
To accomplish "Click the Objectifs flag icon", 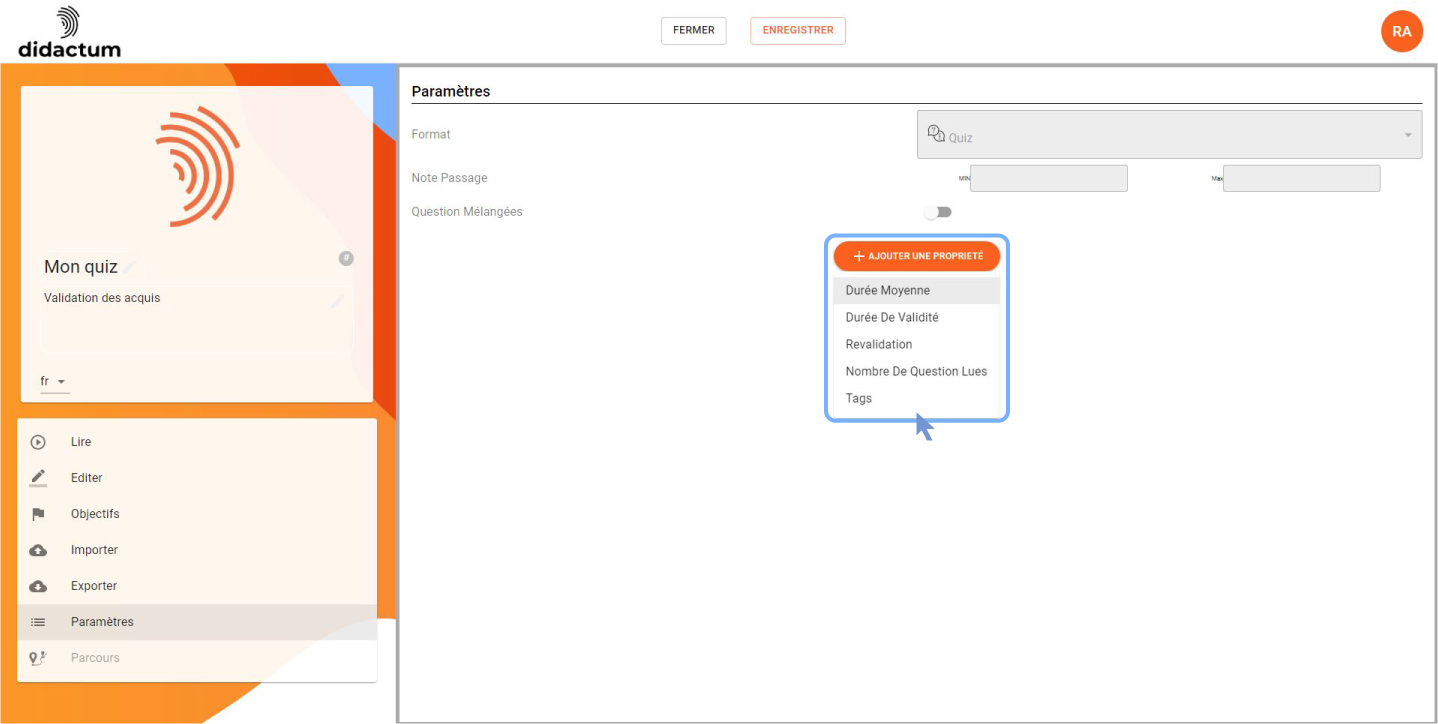I will pos(38,514).
